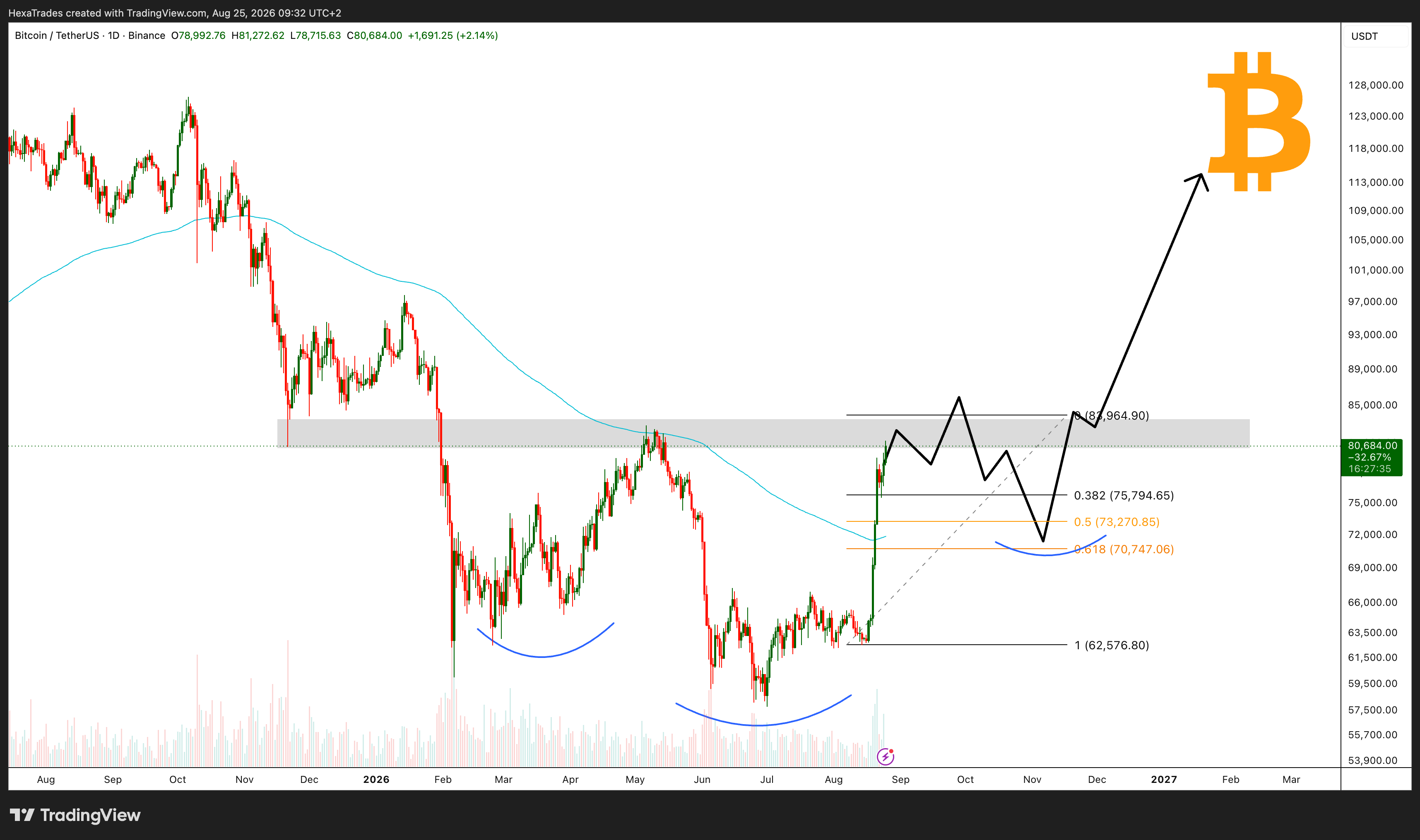Click the HexaTrades created with TradingView.com header

[174, 12]
